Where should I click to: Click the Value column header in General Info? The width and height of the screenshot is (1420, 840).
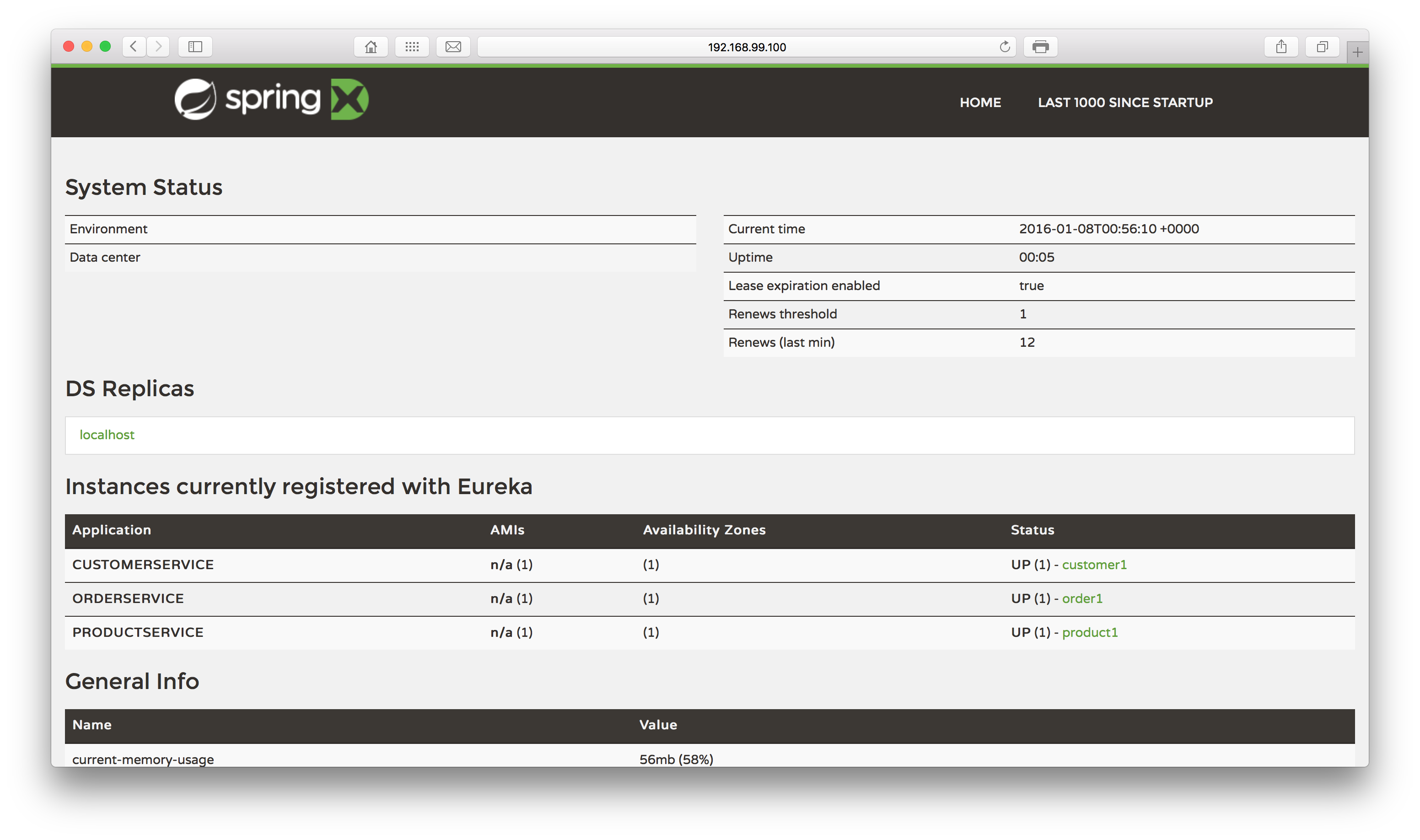pyautogui.click(x=658, y=725)
